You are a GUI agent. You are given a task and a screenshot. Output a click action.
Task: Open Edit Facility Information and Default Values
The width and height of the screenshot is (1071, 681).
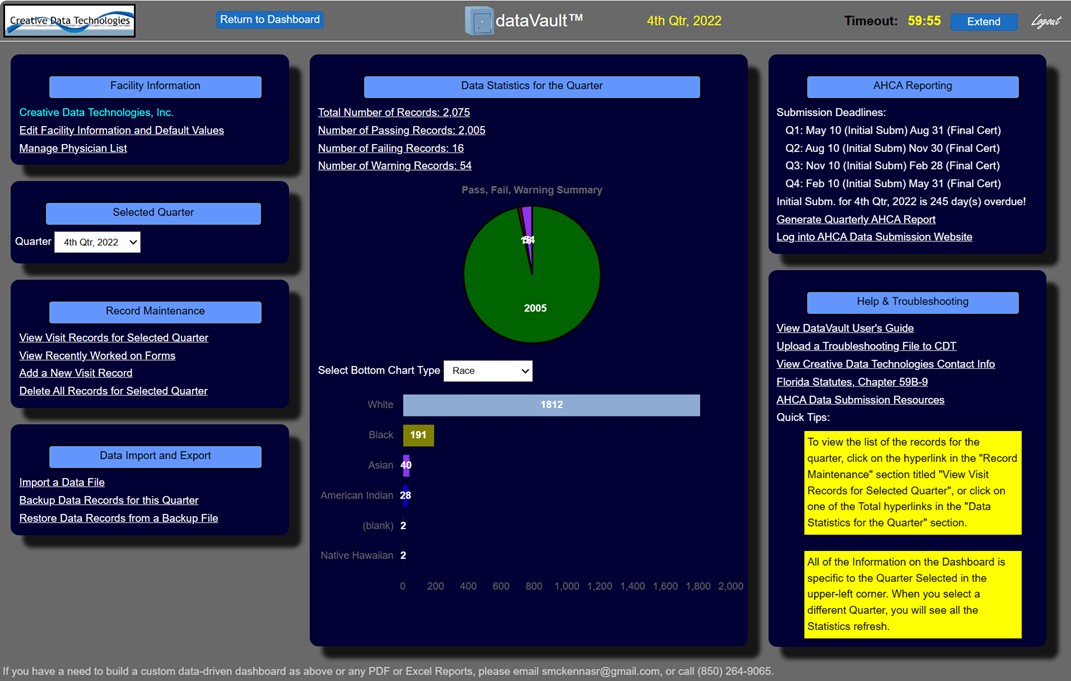122,130
